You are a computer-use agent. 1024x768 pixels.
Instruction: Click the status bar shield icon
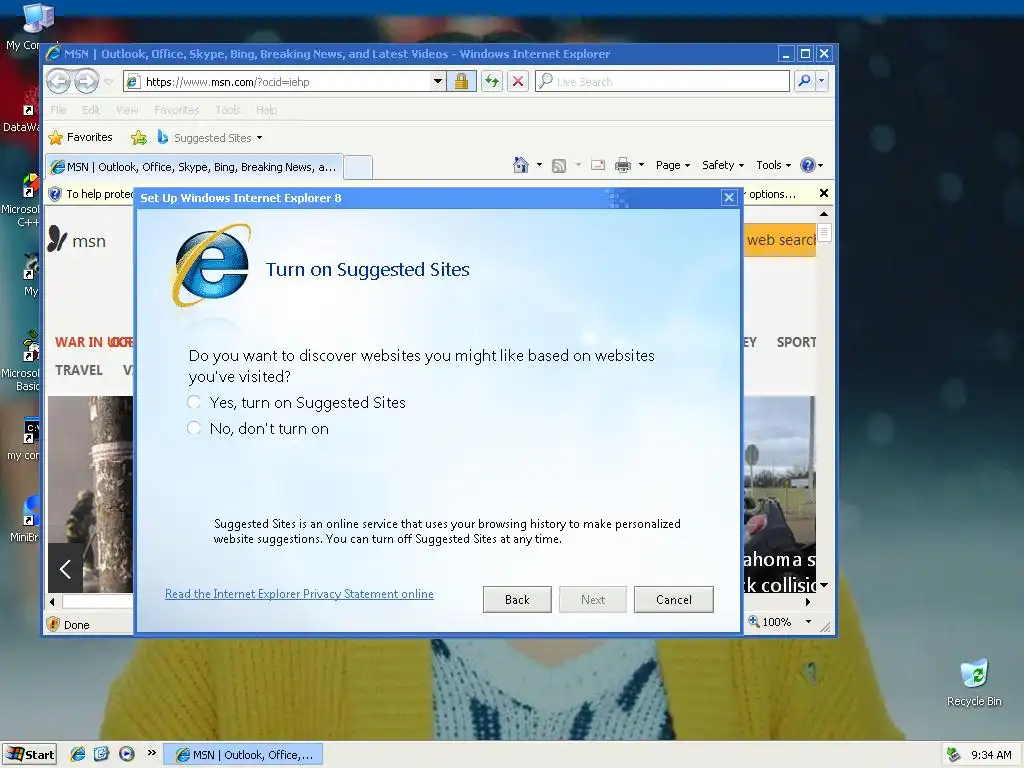pos(54,624)
